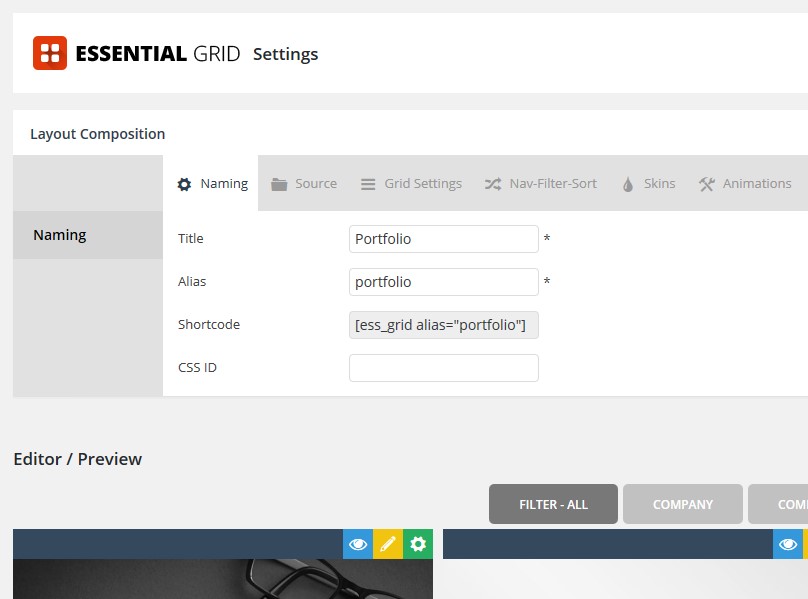Click the Layout Composition heading
Image resolution: width=808 pixels, height=599 pixels.
click(97, 134)
